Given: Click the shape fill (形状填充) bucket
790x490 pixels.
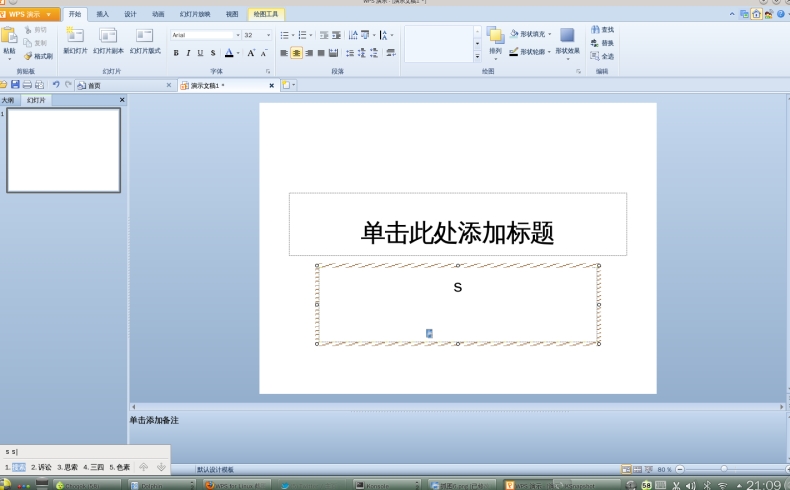Looking at the screenshot, I should click(514, 34).
